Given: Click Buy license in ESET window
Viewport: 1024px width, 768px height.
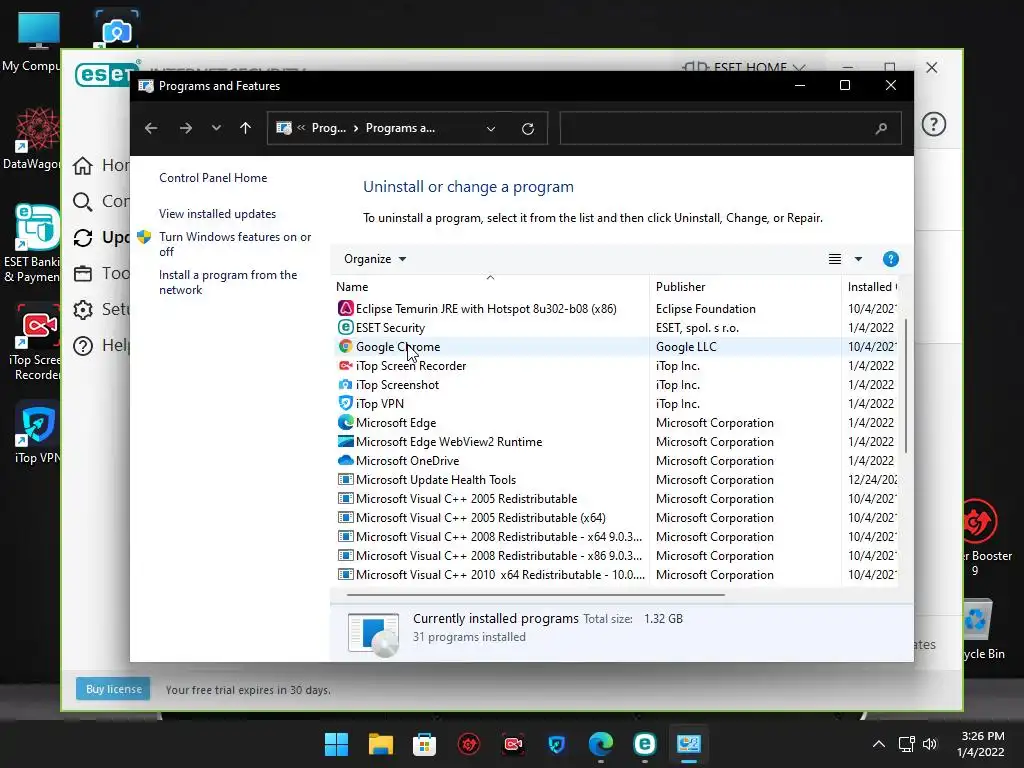Looking at the screenshot, I should (113, 689).
